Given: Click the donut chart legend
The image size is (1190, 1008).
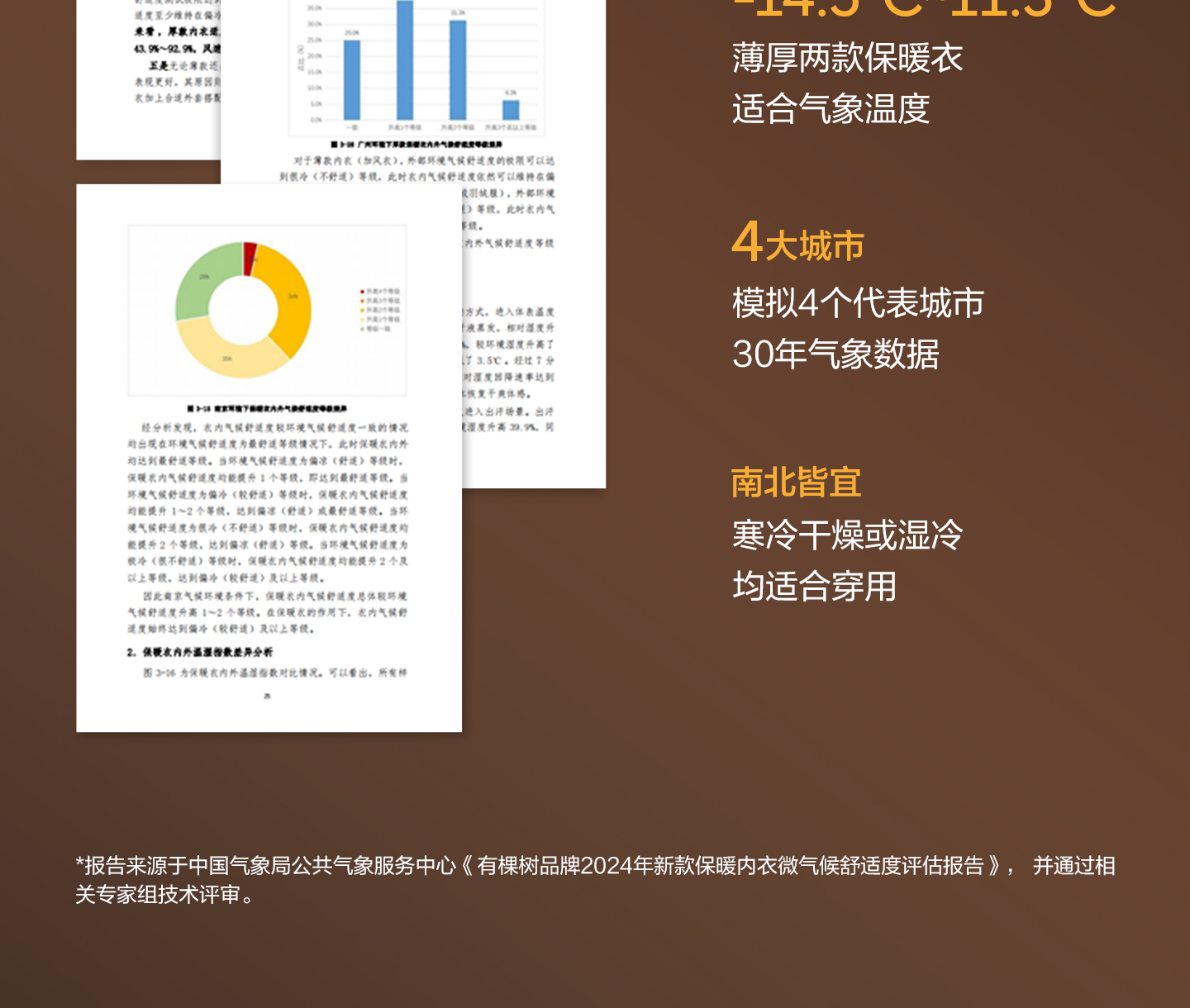Looking at the screenshot, I should (x=380, y=310).
